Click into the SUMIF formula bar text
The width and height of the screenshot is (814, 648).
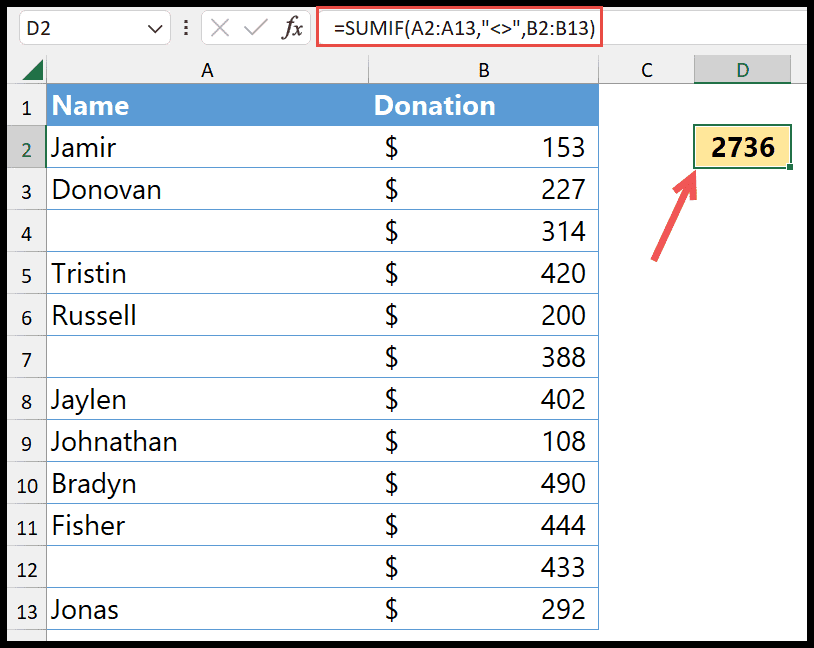click(464, 29)
